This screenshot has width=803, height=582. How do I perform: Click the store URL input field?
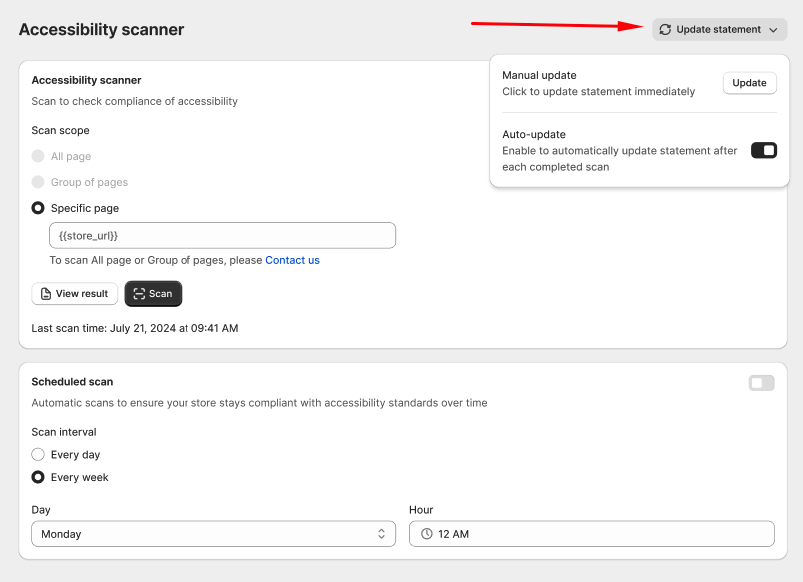[x=222, y=235]
